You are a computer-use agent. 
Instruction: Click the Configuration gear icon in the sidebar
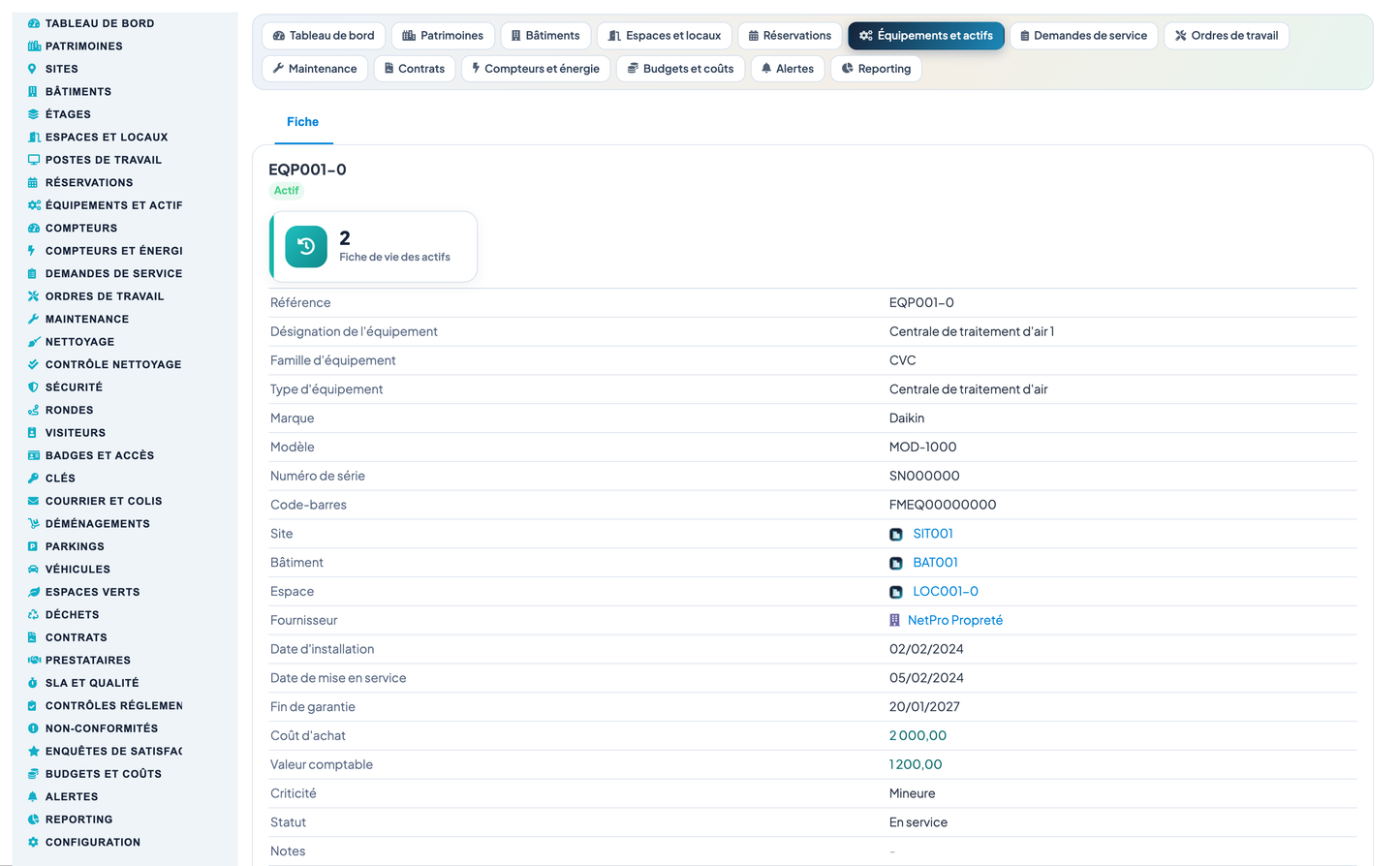(33, 843)
